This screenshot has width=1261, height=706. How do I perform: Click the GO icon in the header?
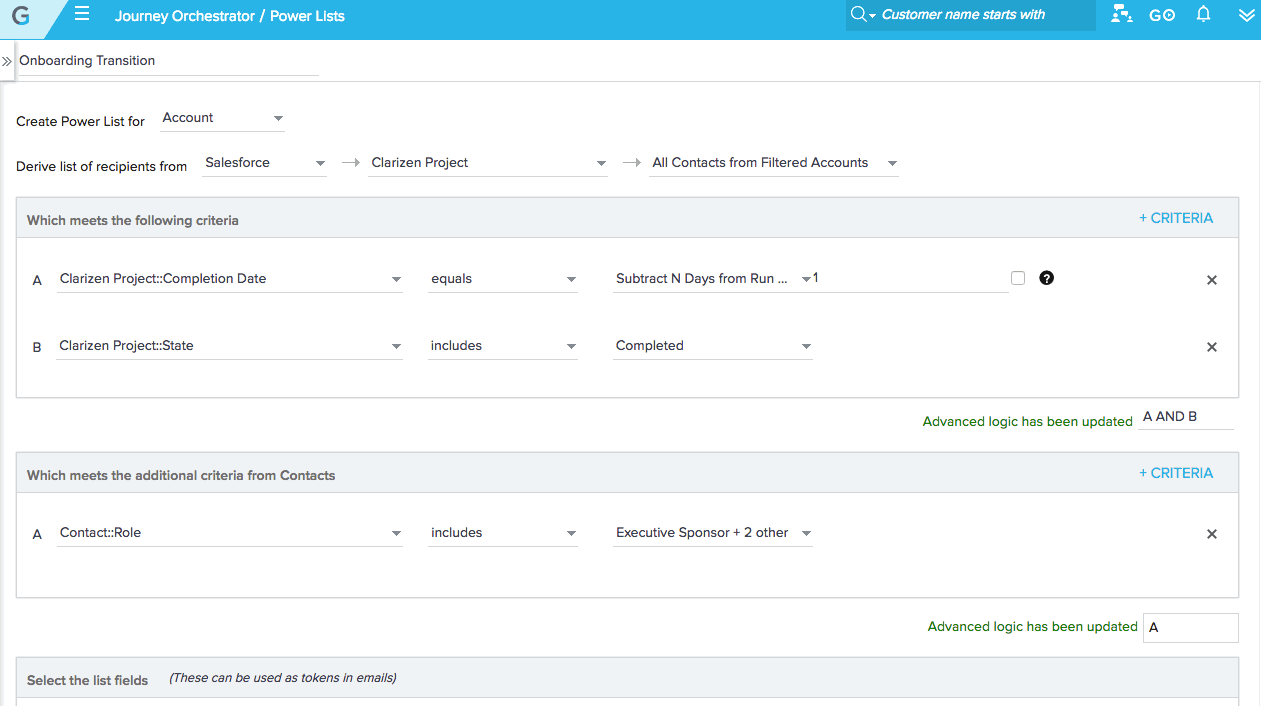[1162, 15]
